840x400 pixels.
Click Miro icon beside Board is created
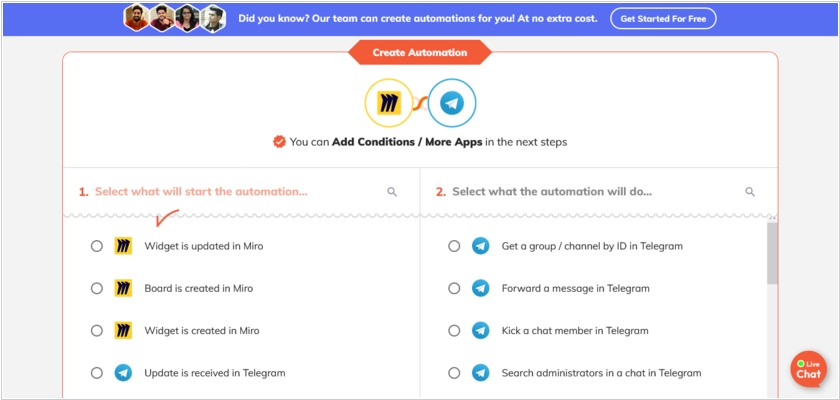pyautogui.click(x=123, y=288)
